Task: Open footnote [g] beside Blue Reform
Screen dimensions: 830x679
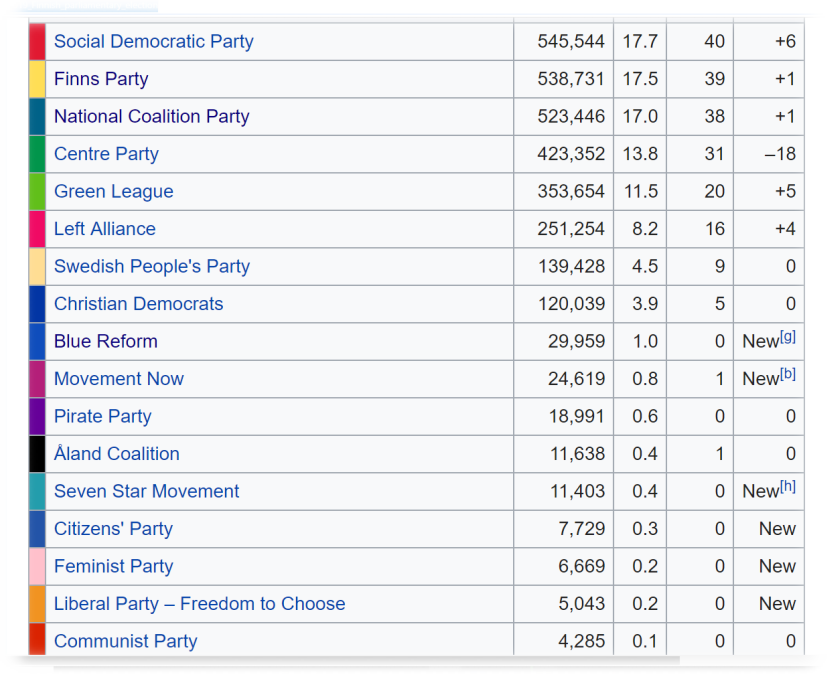Action: [x=788, y=337]
